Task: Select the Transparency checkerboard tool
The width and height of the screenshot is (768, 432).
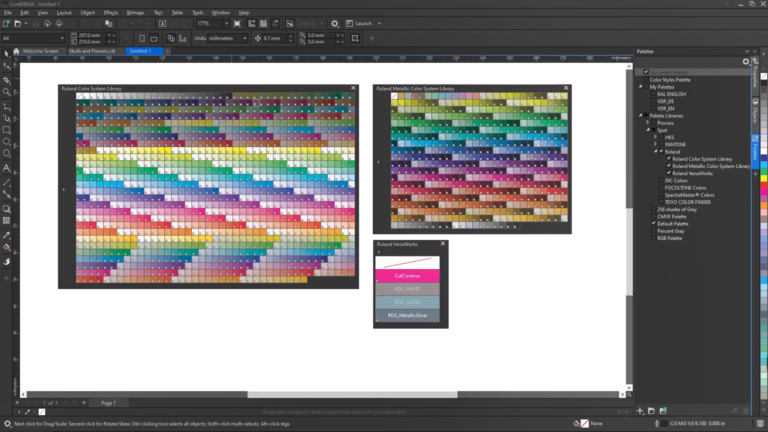Action: pos(6,221)
